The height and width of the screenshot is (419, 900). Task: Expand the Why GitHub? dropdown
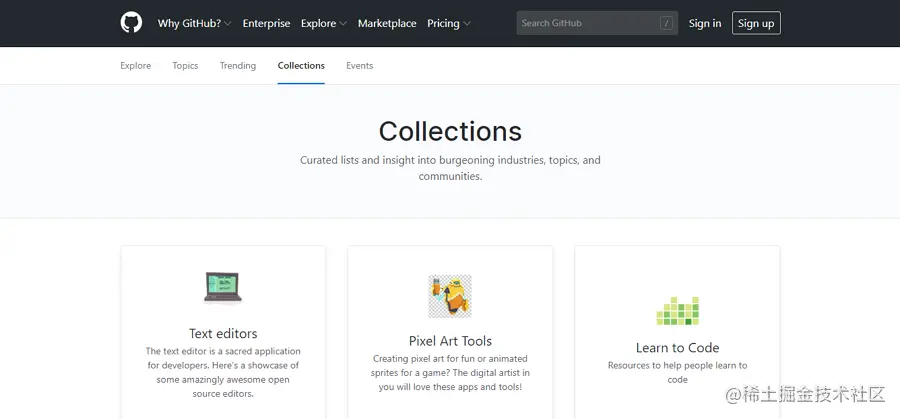(195, 24)
